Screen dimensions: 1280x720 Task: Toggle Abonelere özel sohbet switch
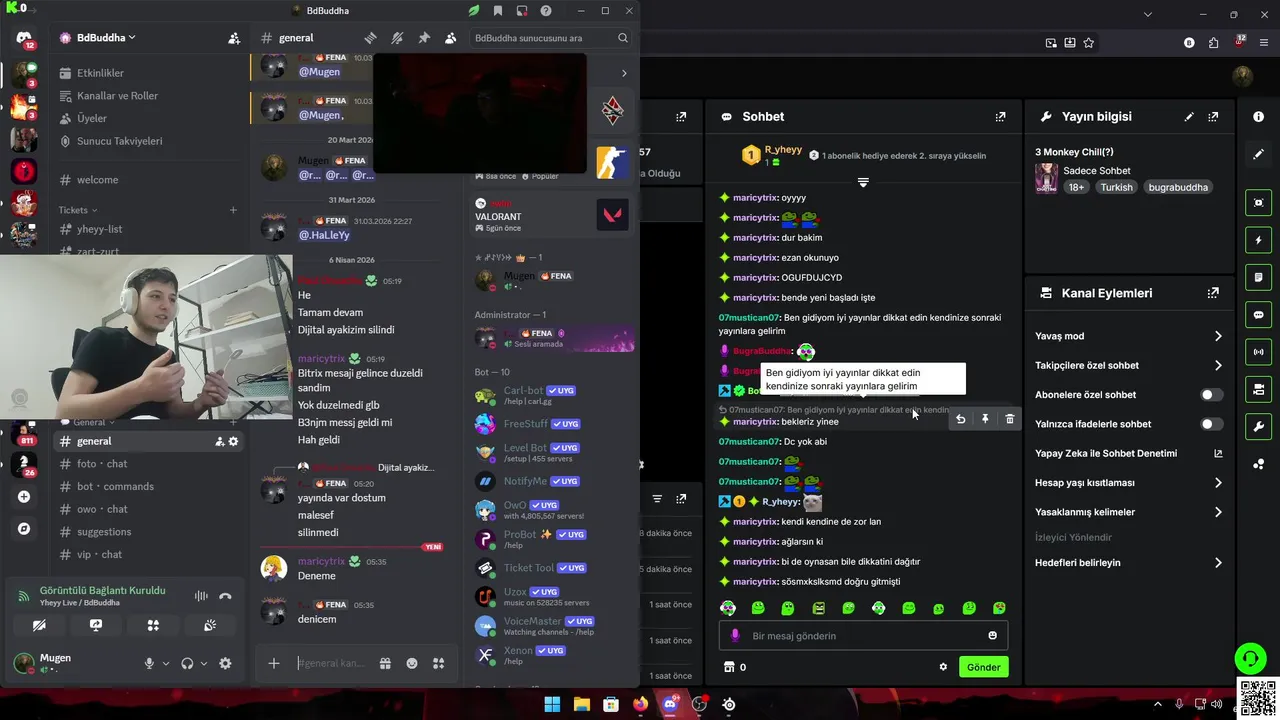[x=1211, y=395]
